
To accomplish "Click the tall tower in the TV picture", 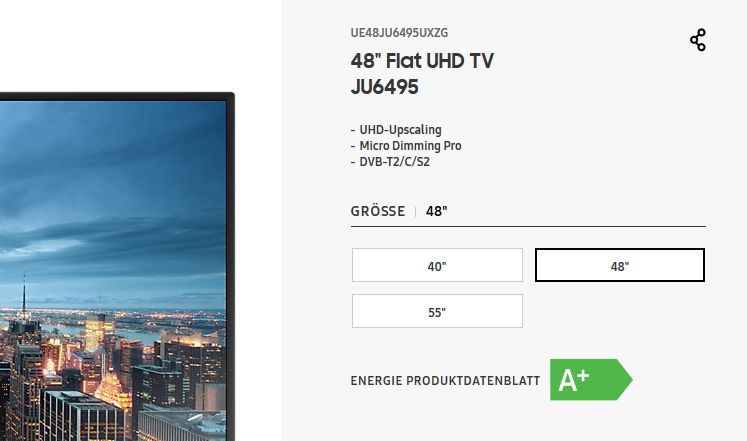I will point(24,297).
